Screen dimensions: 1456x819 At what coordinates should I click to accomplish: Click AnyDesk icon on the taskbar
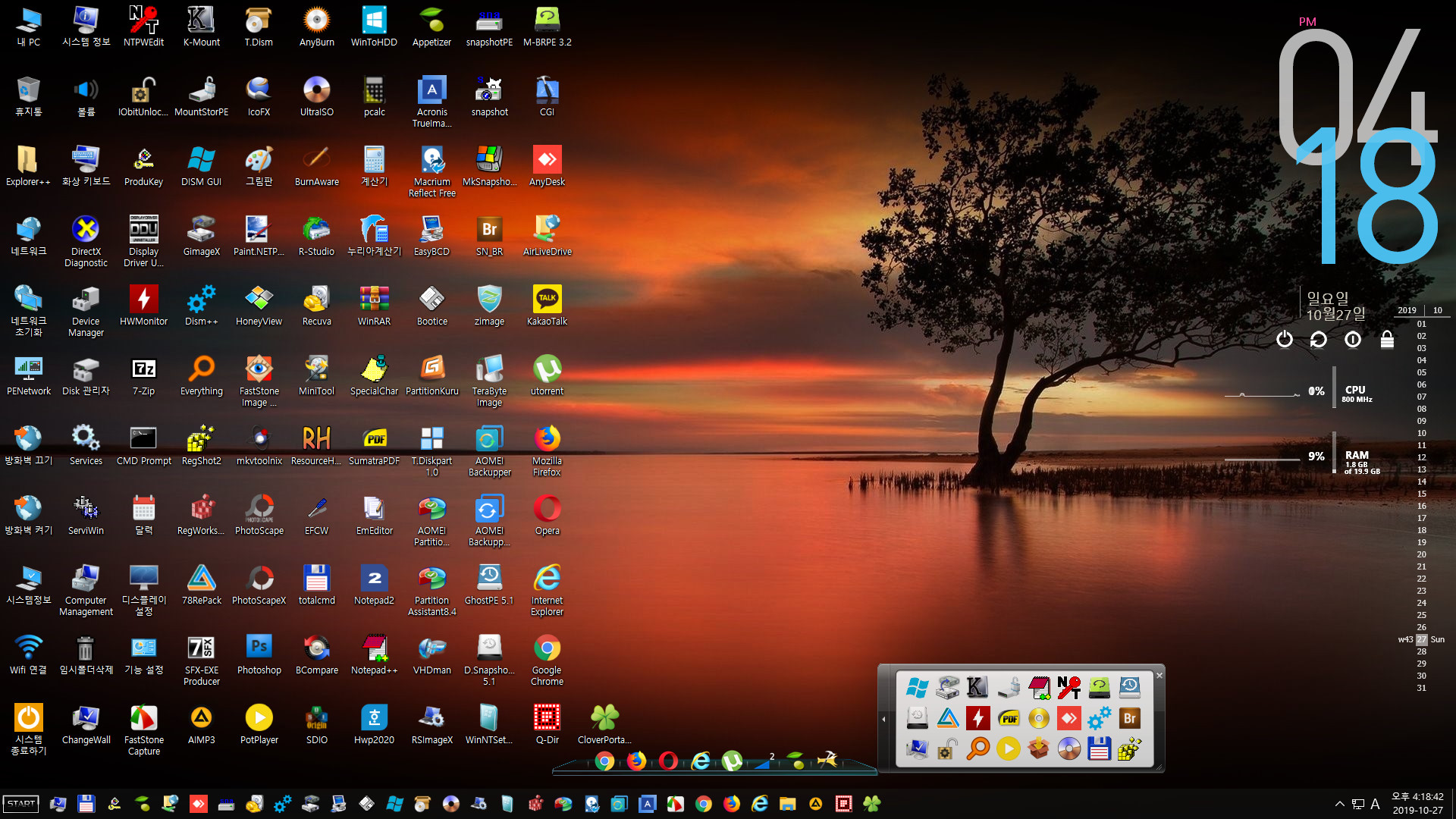(198, 804)
